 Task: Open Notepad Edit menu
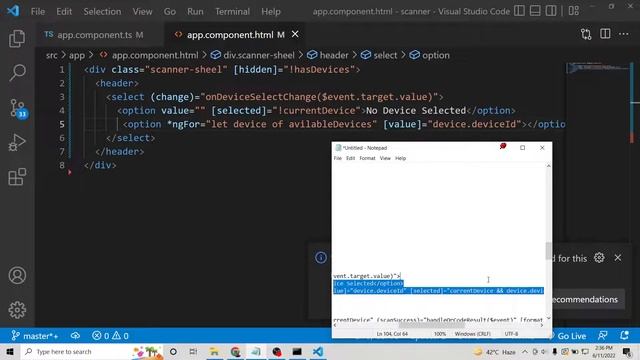(x=351, y=158)
